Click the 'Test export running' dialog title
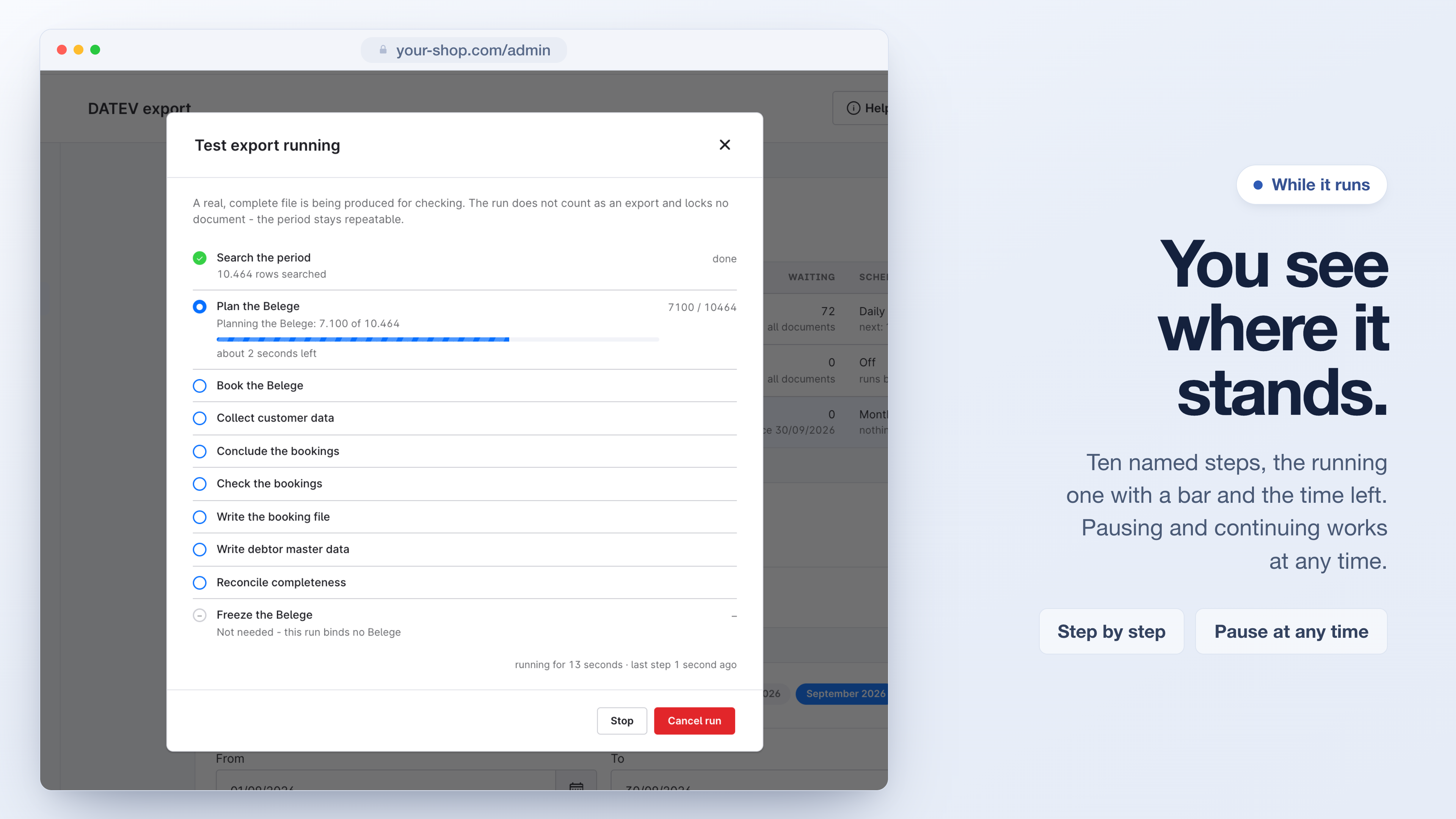This screenshot has width=1456, height=819. (x=267, y=145)
